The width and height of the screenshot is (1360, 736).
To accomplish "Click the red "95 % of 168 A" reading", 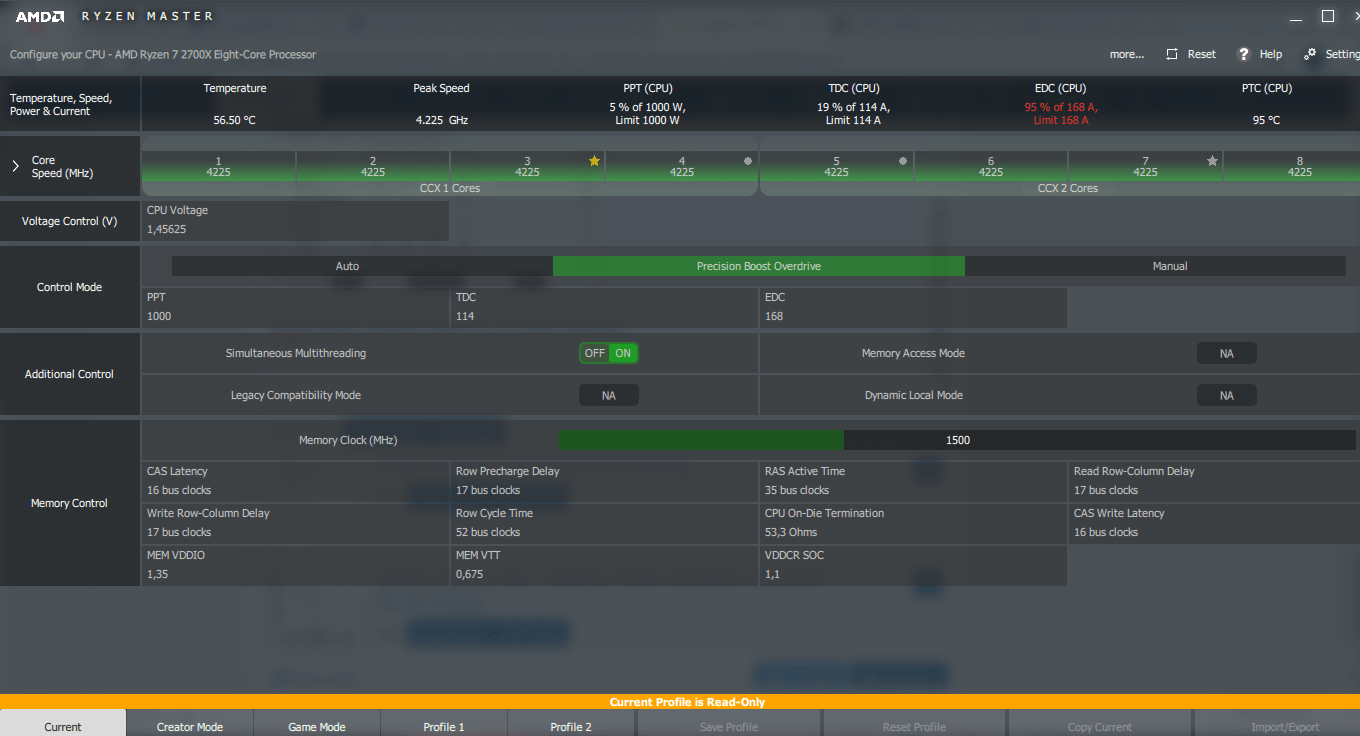I will pyautogui.click(x=1061, y=107).
